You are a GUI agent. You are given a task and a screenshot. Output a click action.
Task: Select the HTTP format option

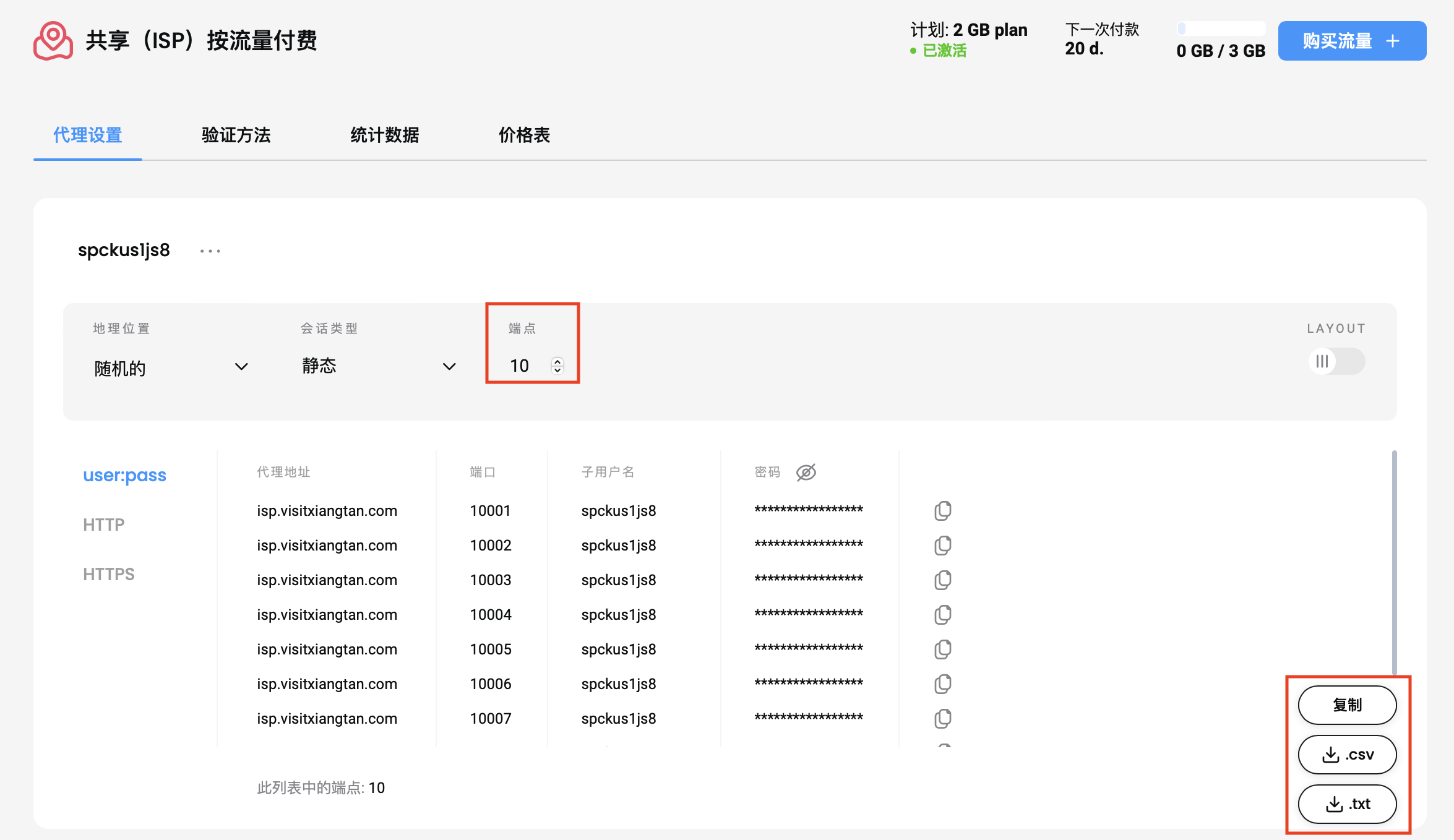point(103,525)
